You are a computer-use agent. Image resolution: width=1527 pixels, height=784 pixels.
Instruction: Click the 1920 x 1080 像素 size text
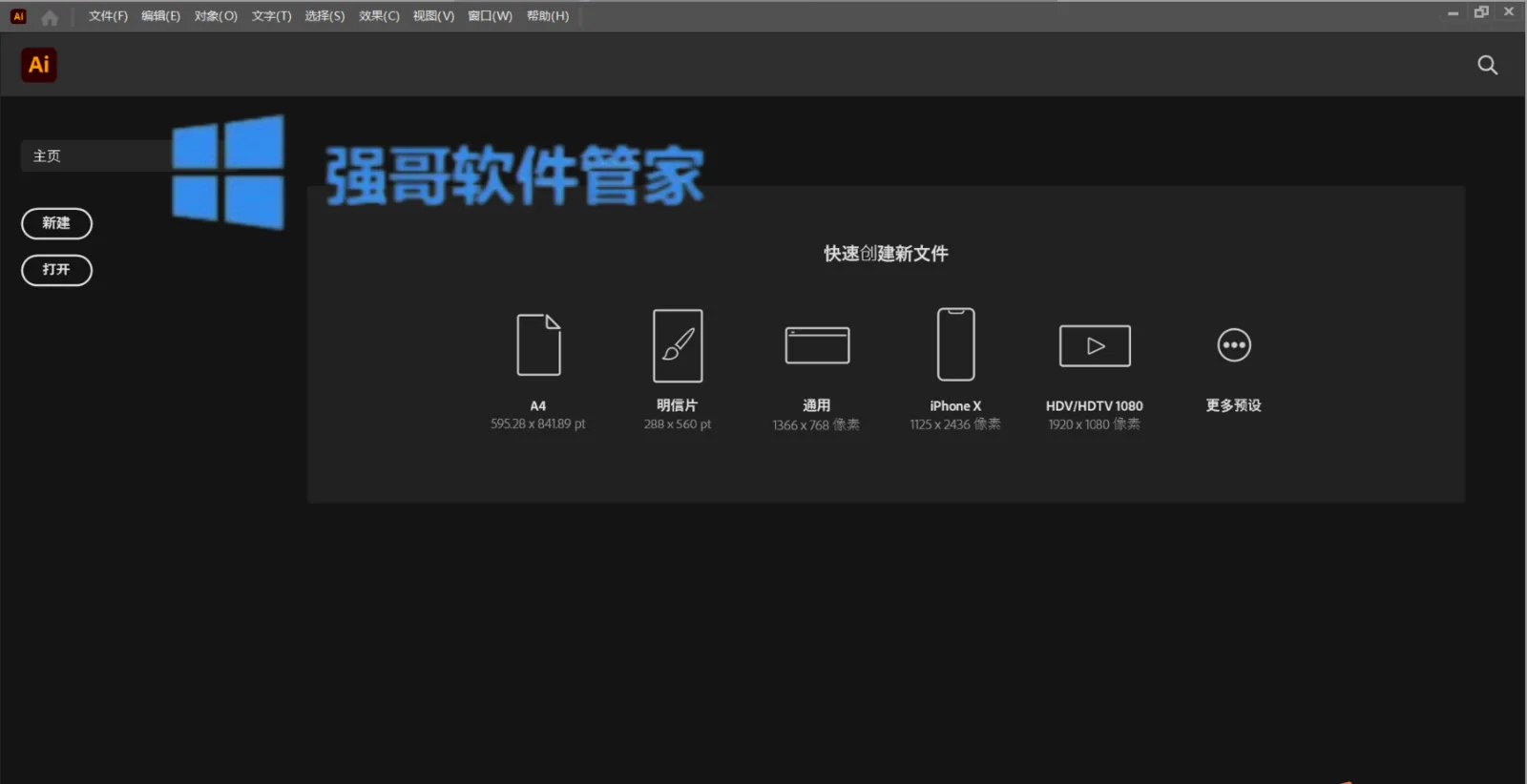pos(1094,424)
